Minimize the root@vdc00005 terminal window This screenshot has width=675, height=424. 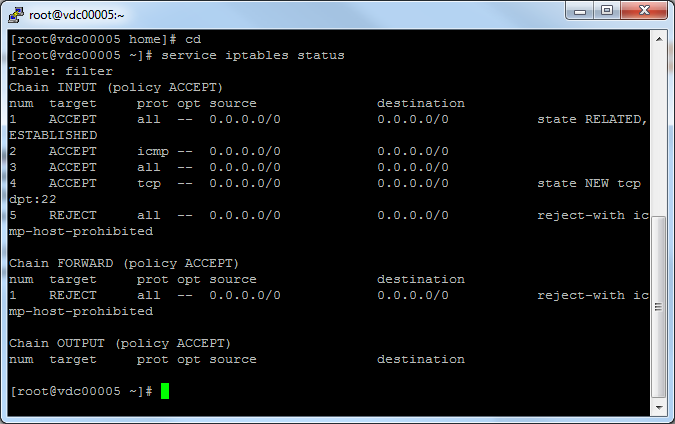[x=580, y=11]
